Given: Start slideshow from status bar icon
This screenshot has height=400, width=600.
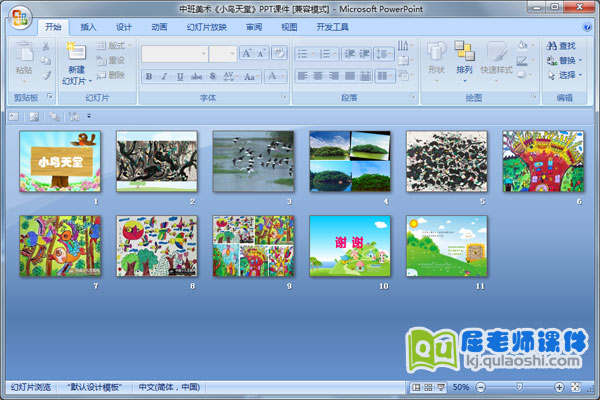Looking at the screenshot, I should pyautogui.click(x=440, y=387).
